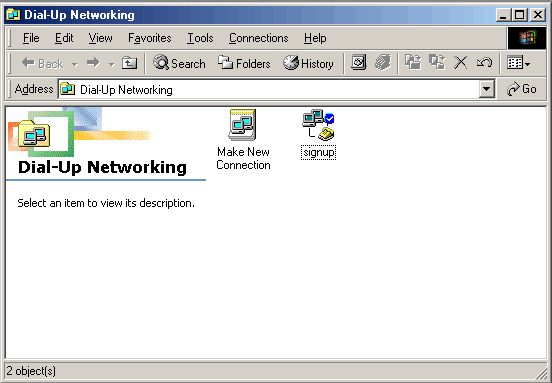Open the Help menu
Image resolution: width=552 pixels, height=383 pixels.
315,38
